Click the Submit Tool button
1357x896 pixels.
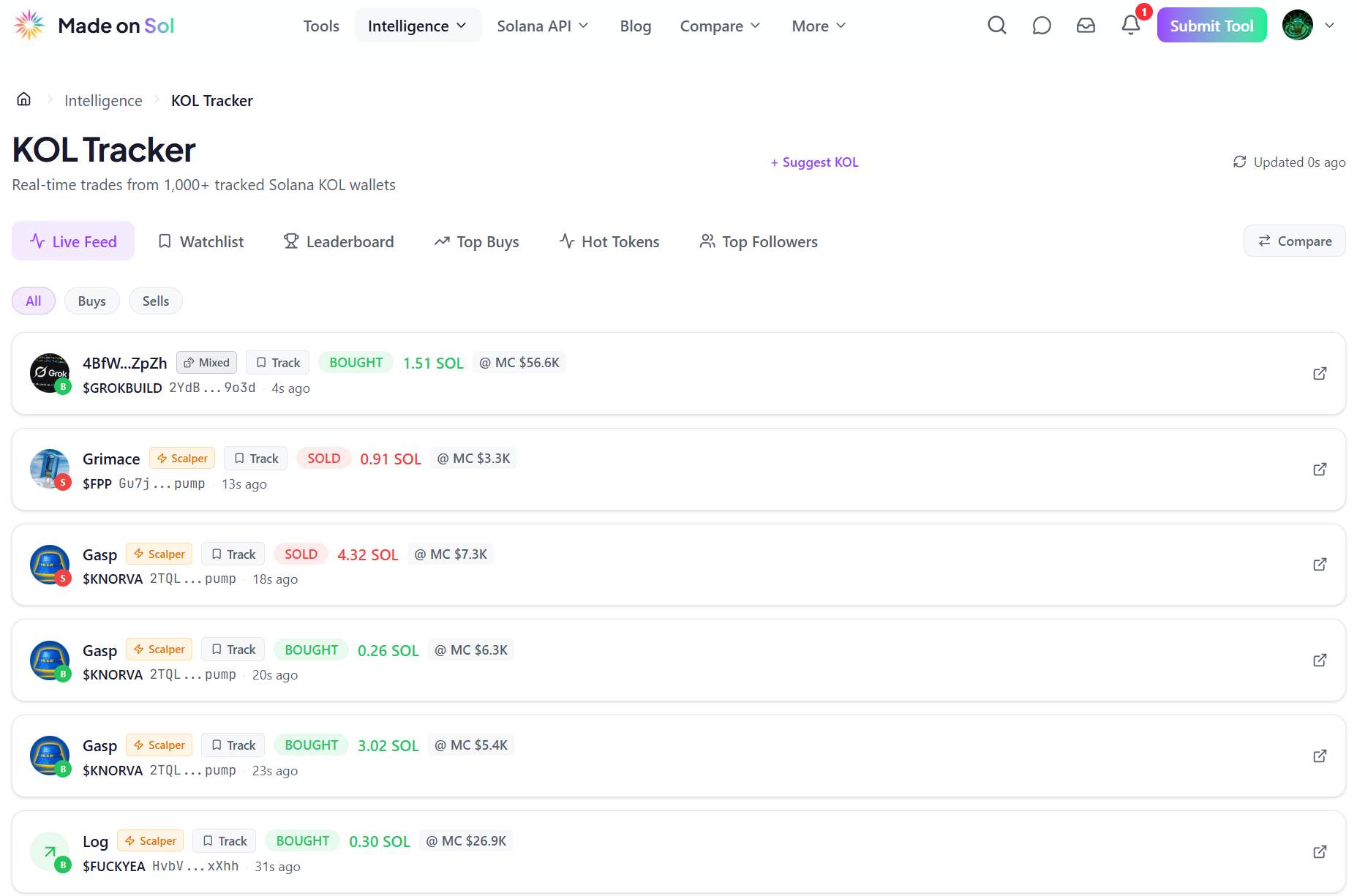click(x=1211, y=26)
